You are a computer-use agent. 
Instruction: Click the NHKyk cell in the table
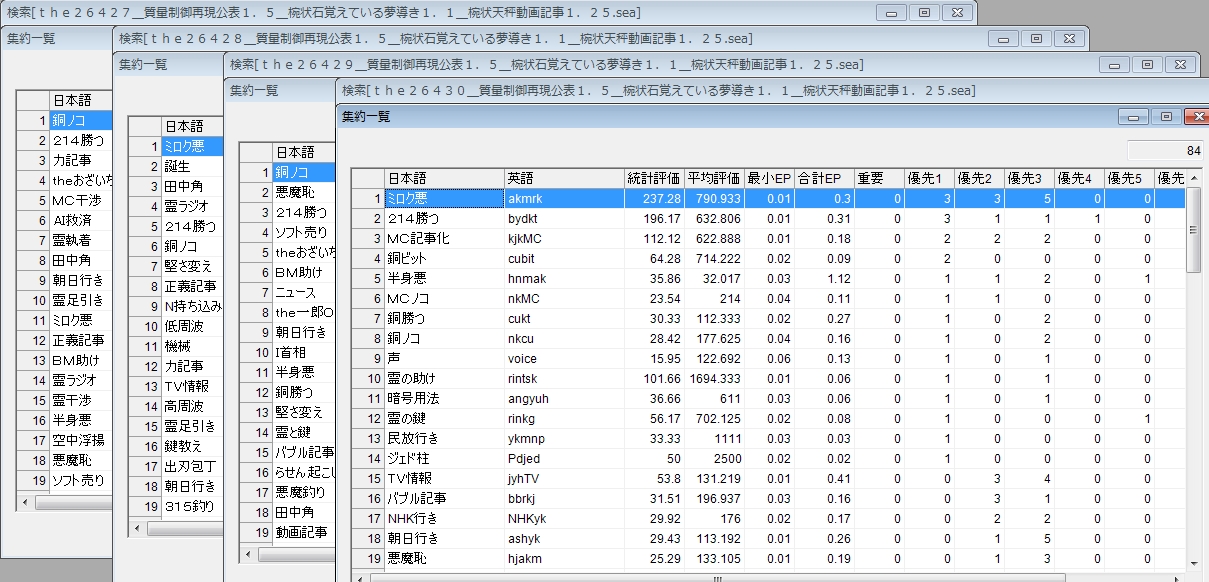tap(563, 519)
